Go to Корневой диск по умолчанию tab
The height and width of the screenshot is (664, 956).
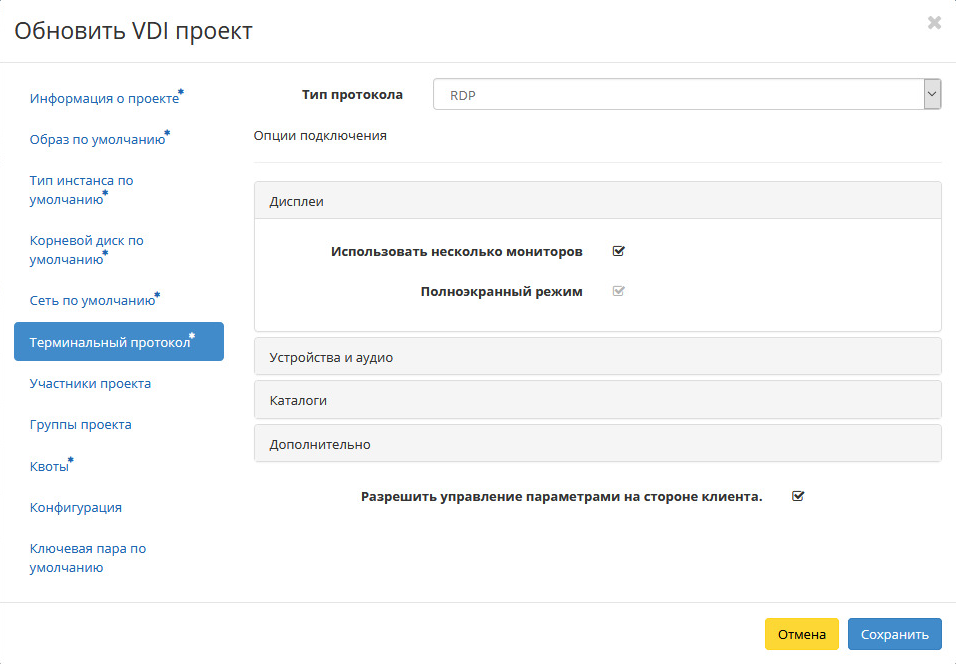(x=86, y=250)
